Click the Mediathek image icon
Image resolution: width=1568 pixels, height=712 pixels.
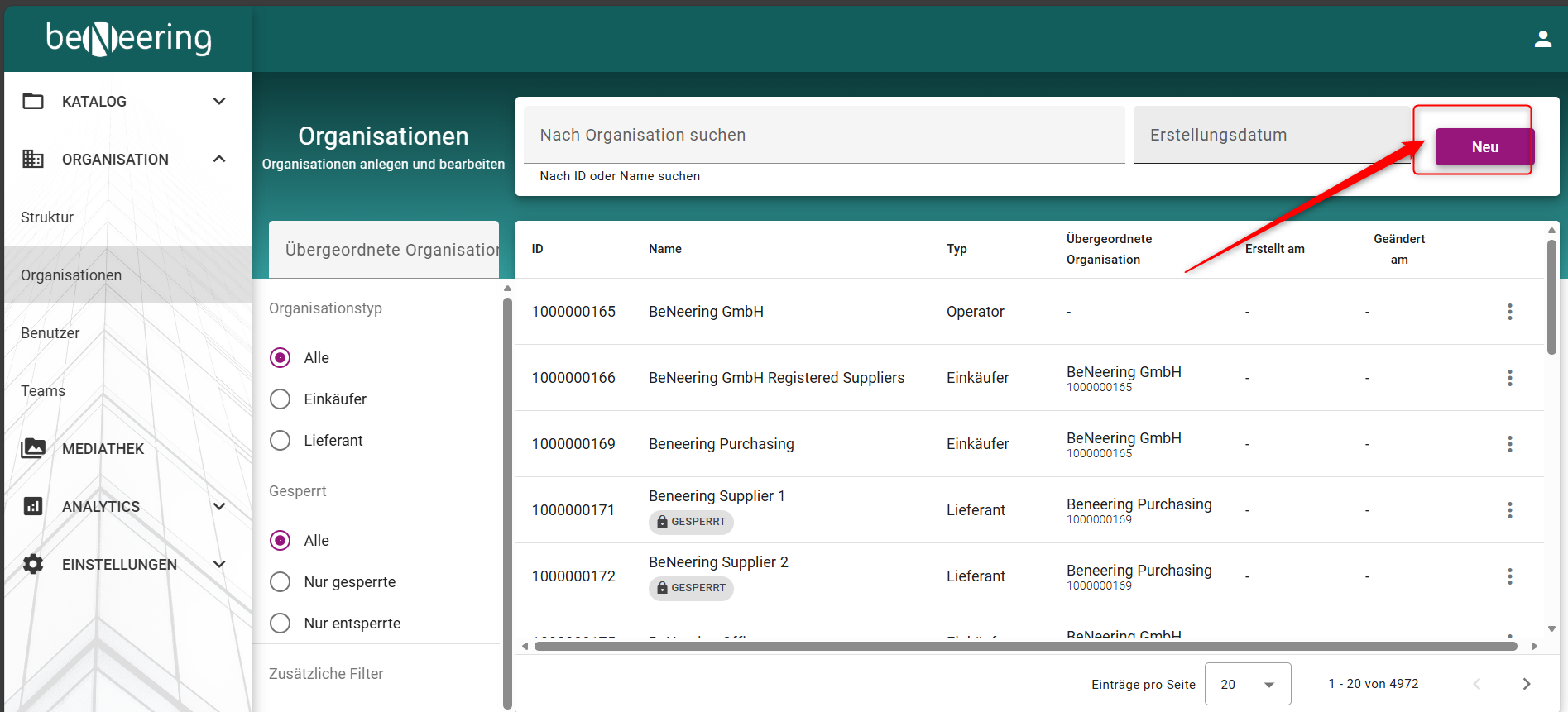tap(33, 448)
